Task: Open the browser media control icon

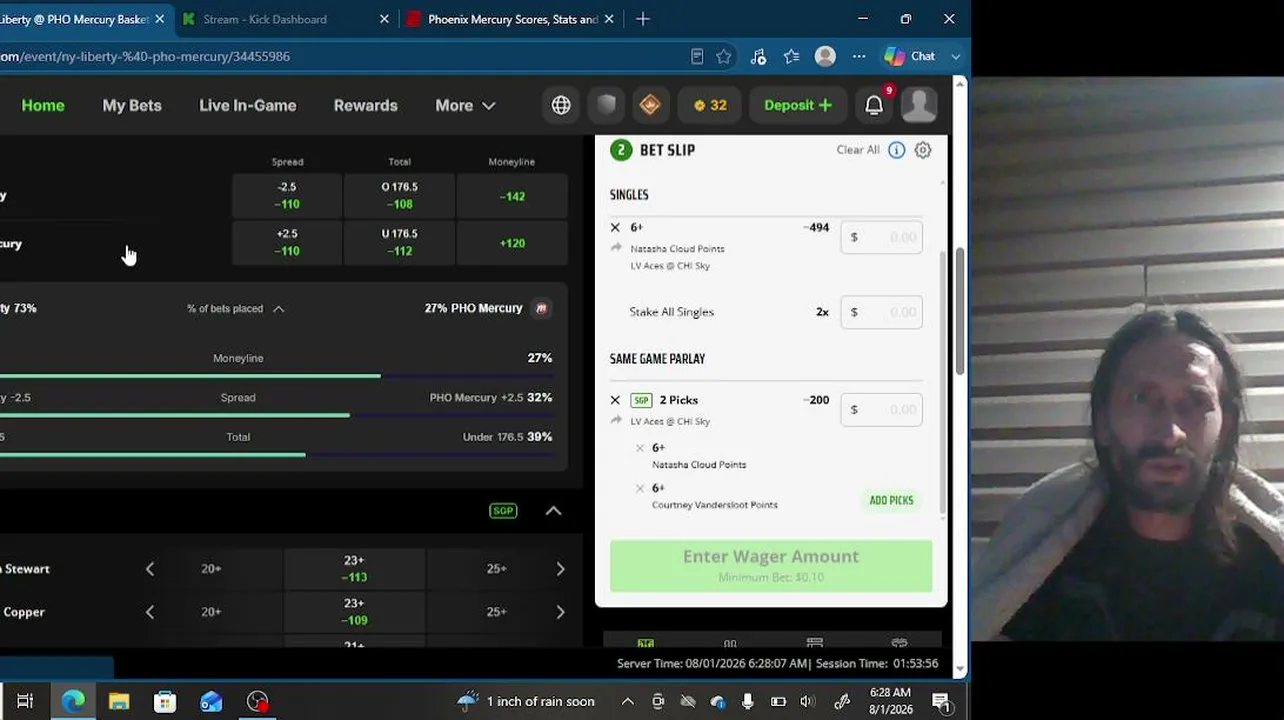Action: click(x=758, y=56)
